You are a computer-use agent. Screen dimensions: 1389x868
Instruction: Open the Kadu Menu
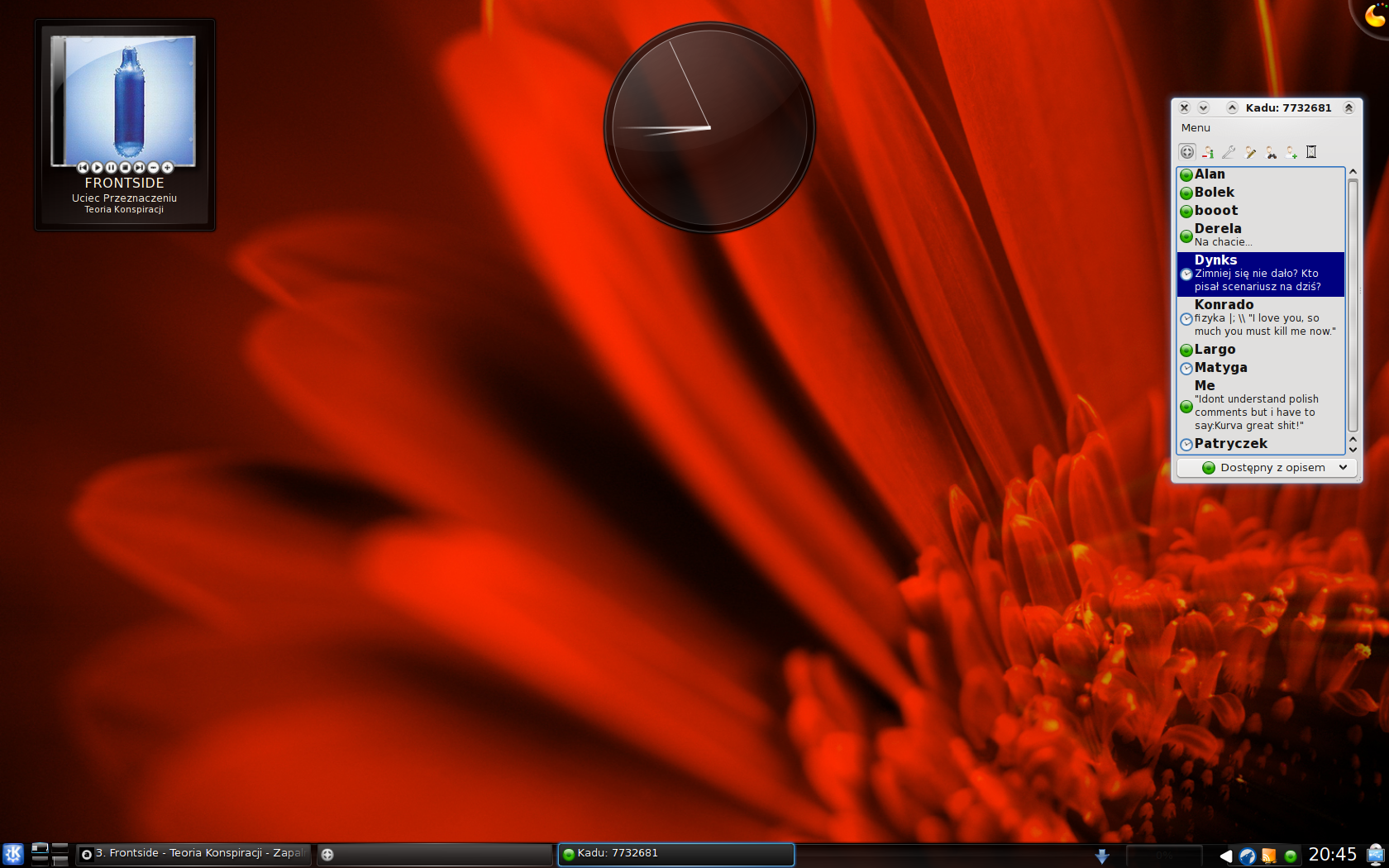click(x=1196, y=128)
